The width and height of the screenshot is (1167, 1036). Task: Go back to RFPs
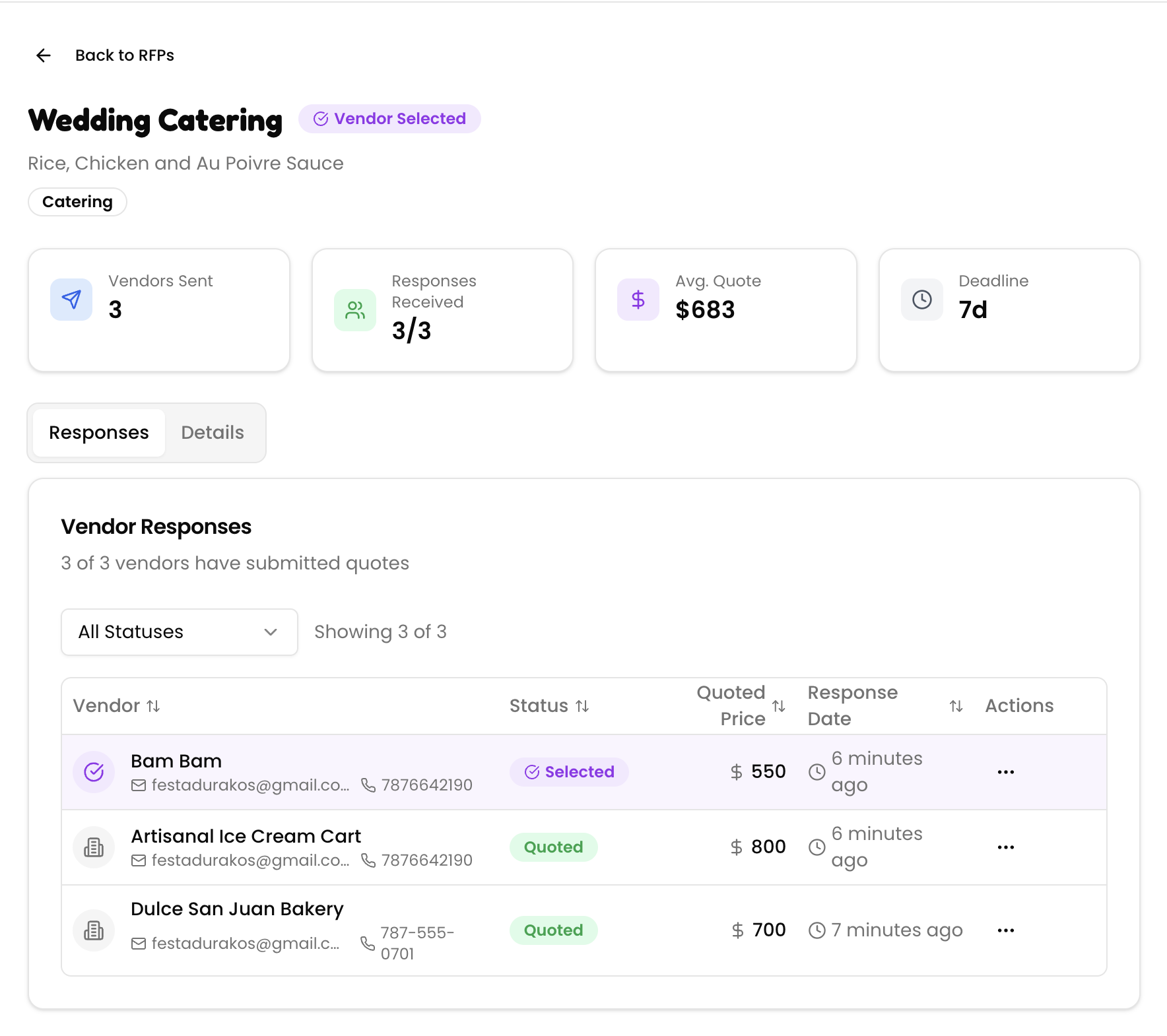point(124,55)
